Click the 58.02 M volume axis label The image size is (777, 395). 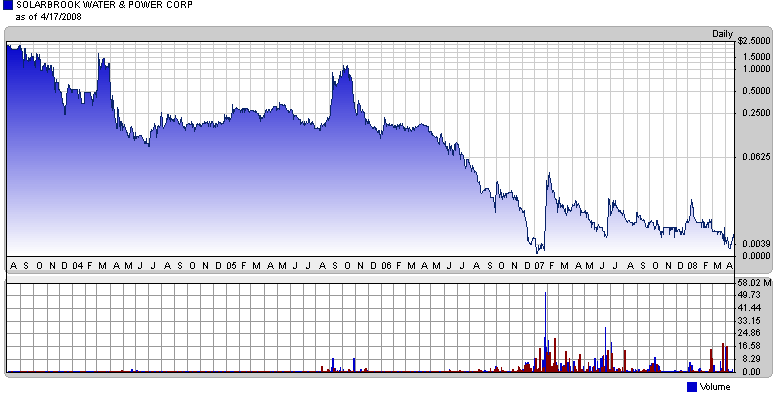pos(755,283)
